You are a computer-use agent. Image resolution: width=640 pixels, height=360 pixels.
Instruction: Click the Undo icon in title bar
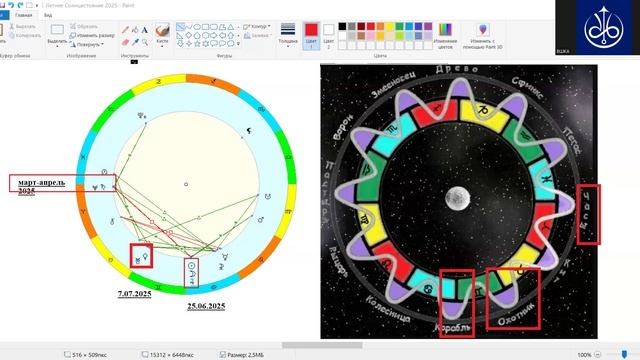[11, 5]
